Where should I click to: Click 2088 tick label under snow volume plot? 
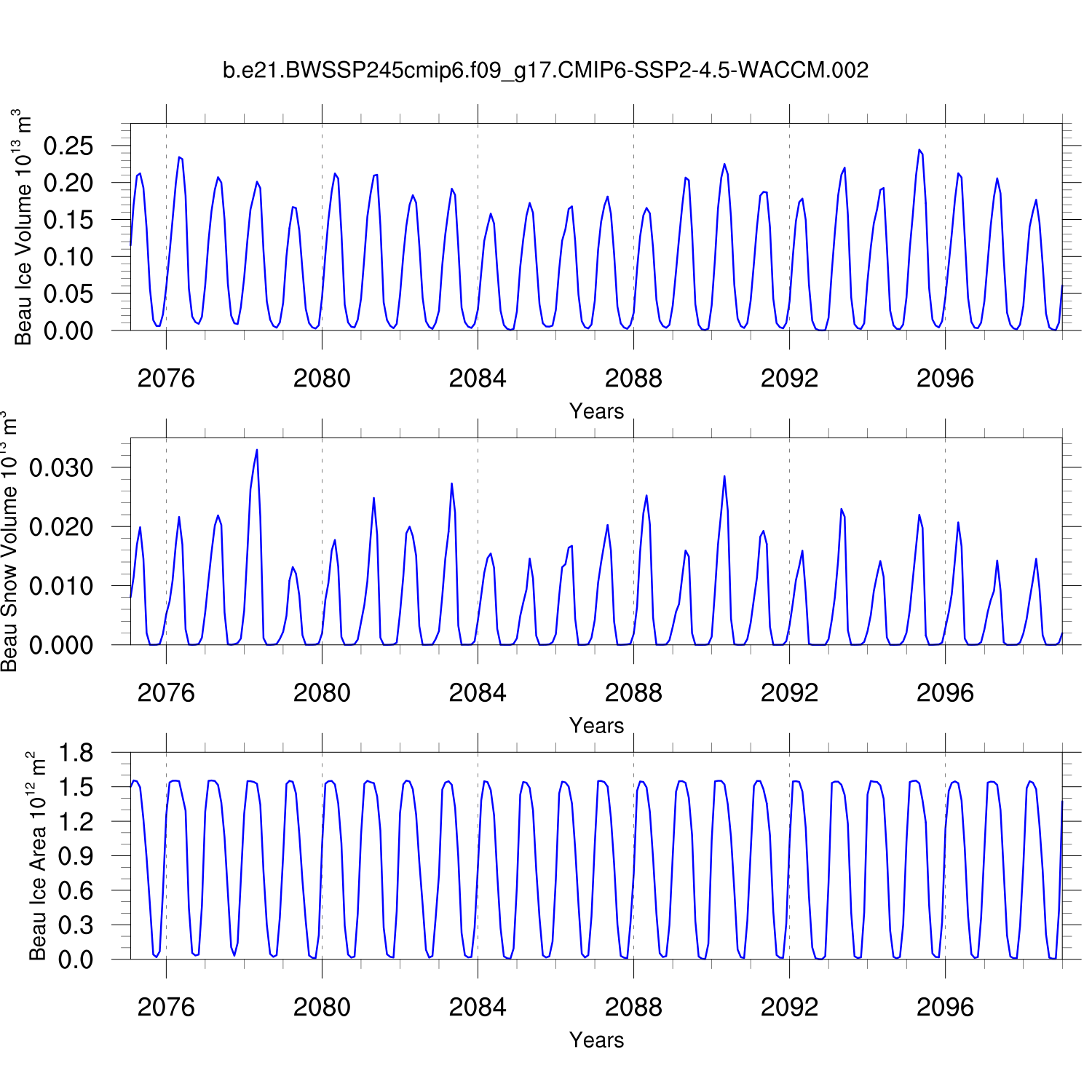point(633,693)
